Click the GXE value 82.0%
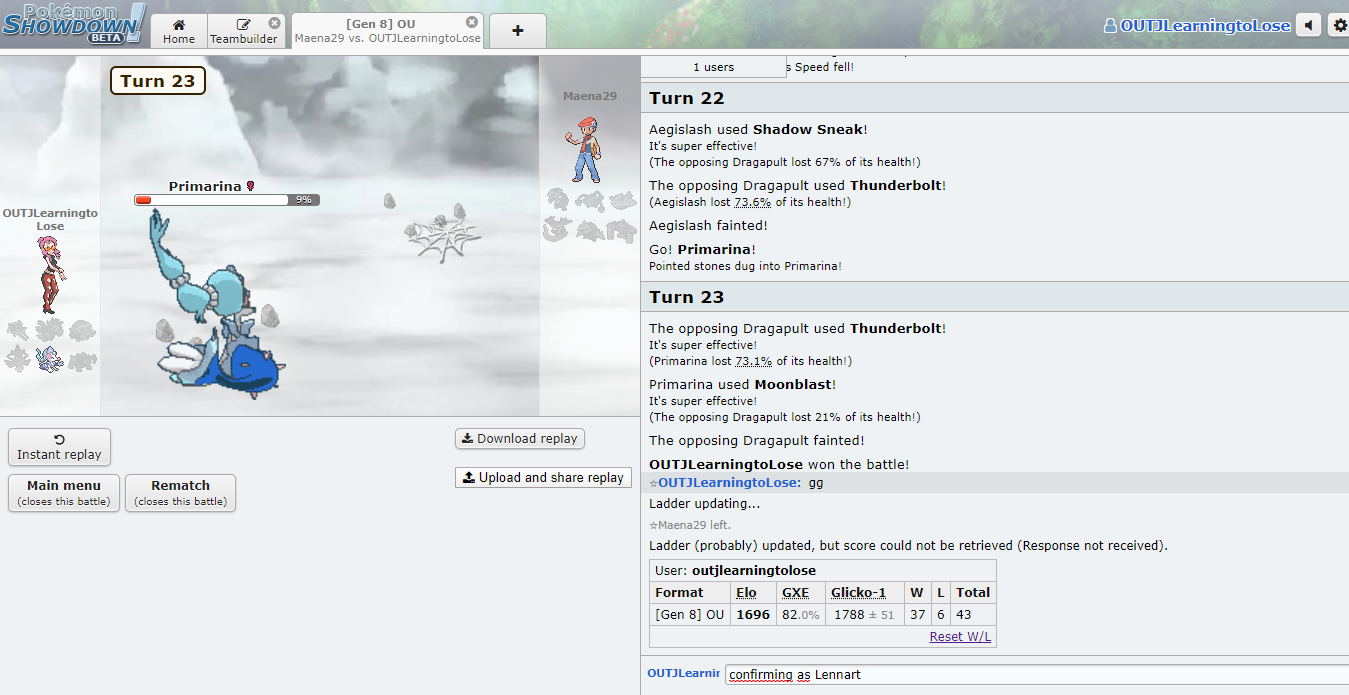1349x695 pixels. point(801,615)
